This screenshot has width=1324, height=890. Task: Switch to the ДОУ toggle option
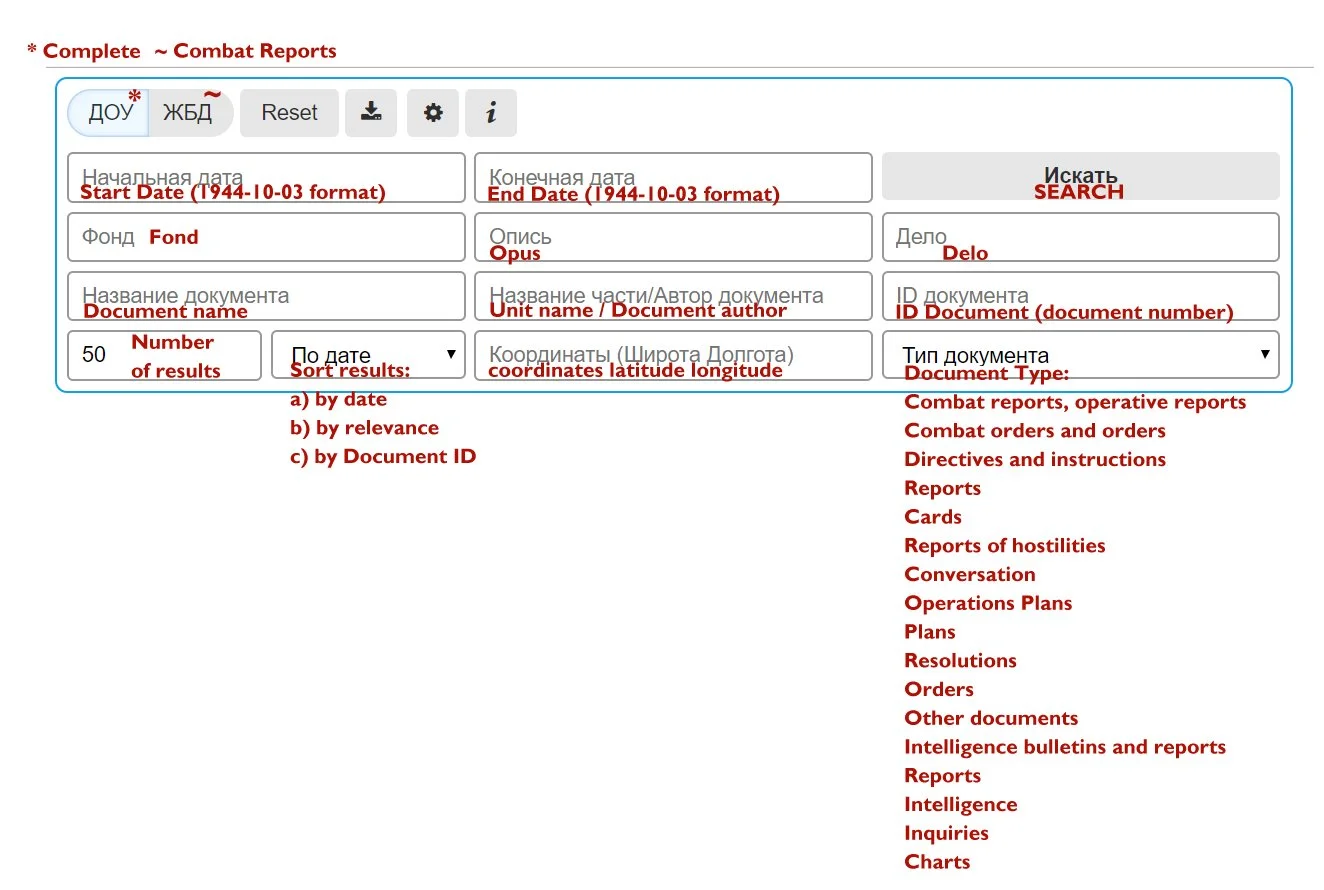tap(108, 113)
